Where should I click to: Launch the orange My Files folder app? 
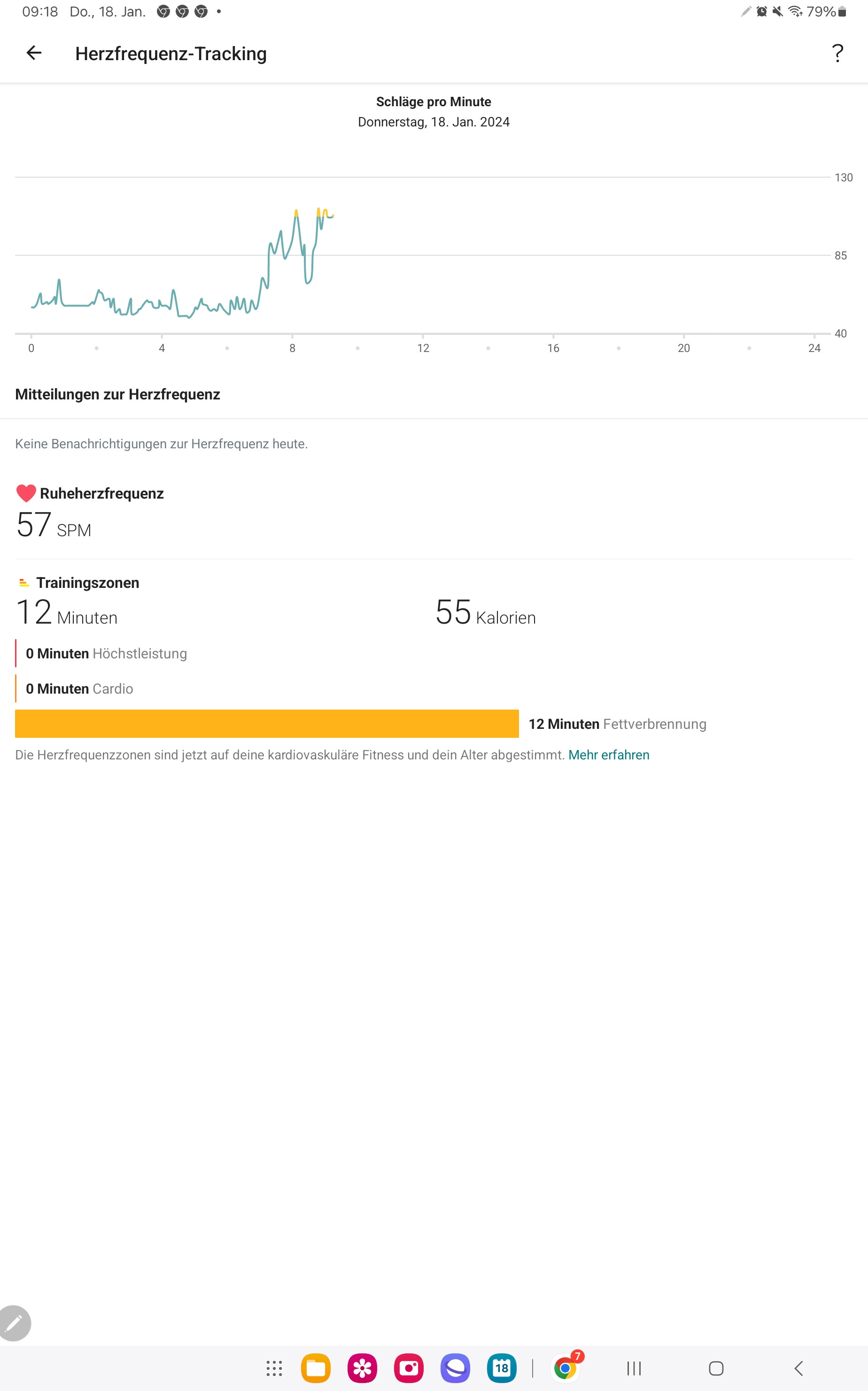click(x=316, y=1368)
